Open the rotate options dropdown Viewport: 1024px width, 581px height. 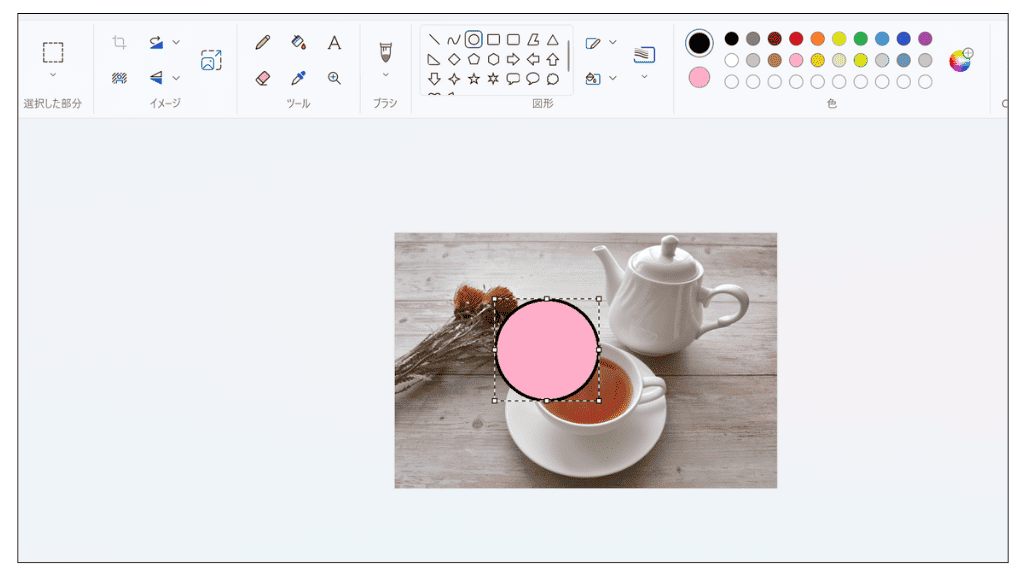[176, 42]
